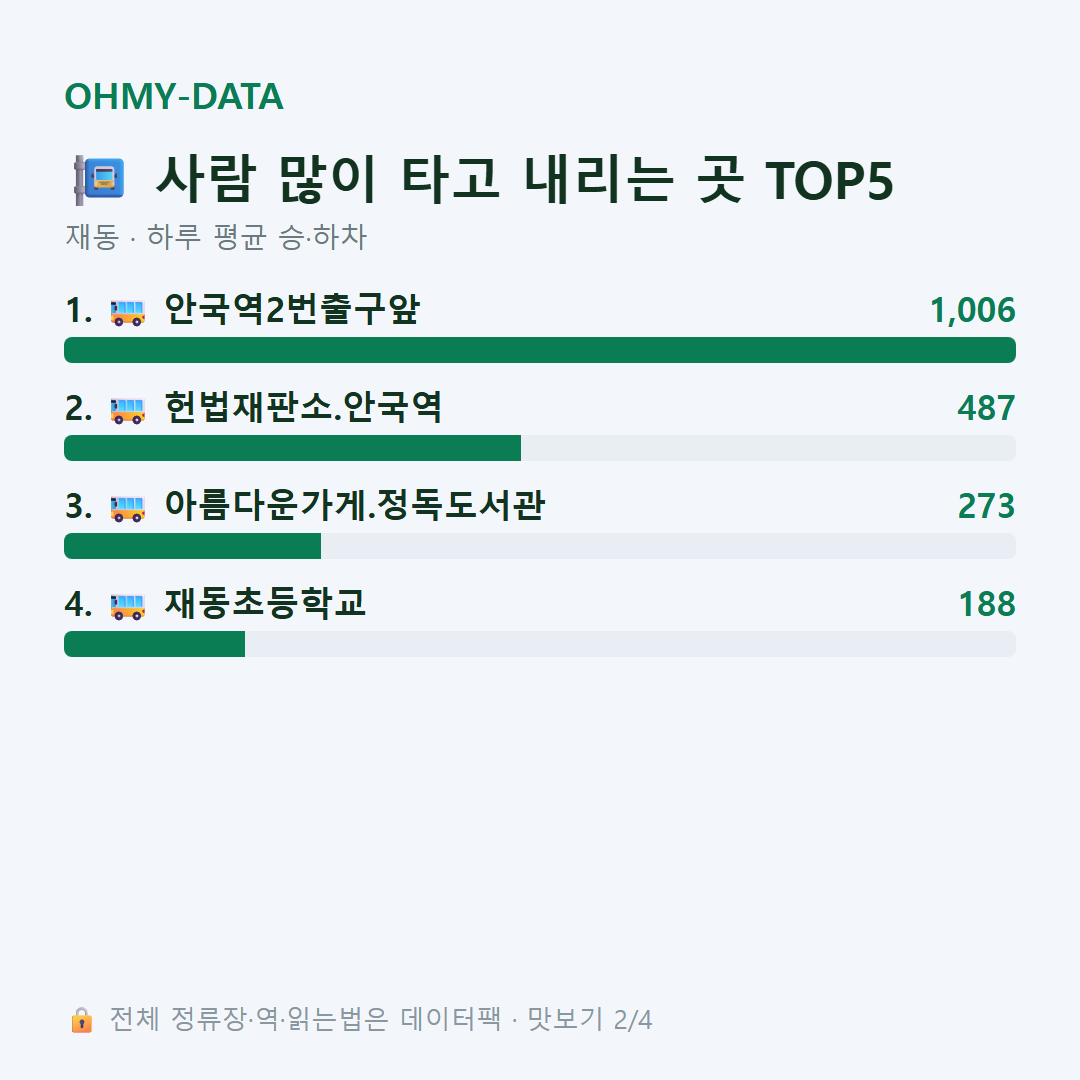Image resolution: width=1080 pixels, height=1080 pixels.
Task: Click the green progress bar for rank 2
Action: 293,448
